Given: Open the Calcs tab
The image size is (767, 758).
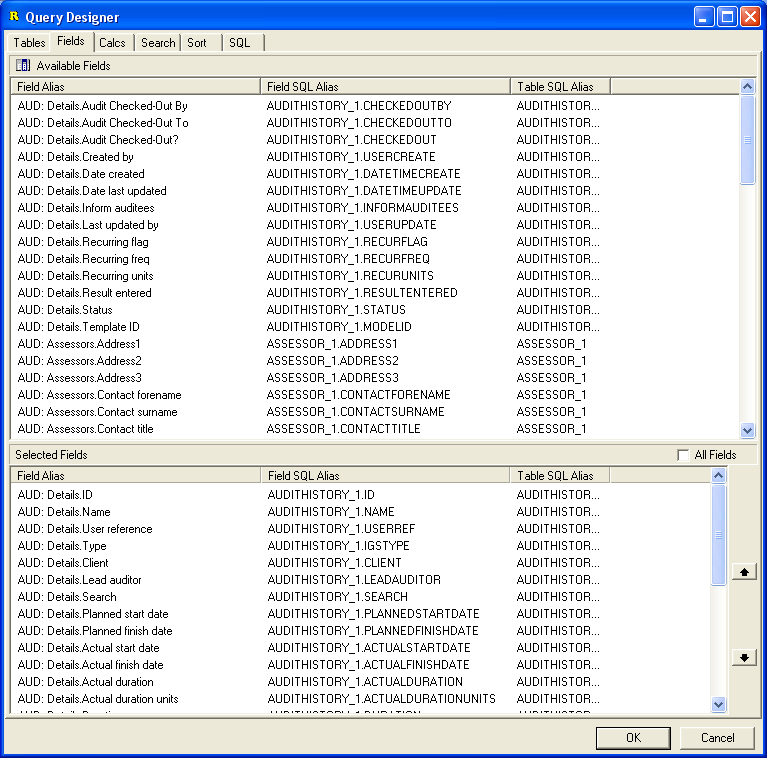Looking at the screenshot, I should (112, 43).
